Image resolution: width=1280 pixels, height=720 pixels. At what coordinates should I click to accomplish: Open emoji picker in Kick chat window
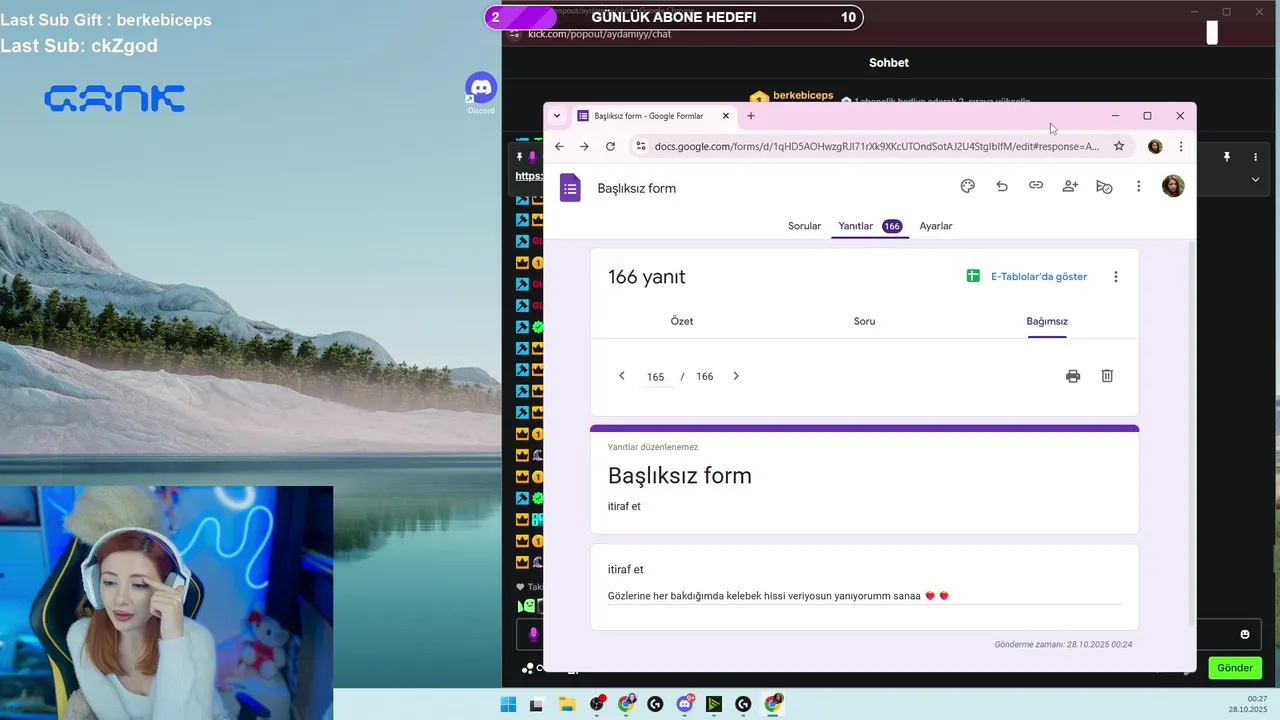tap(1245, 634)
